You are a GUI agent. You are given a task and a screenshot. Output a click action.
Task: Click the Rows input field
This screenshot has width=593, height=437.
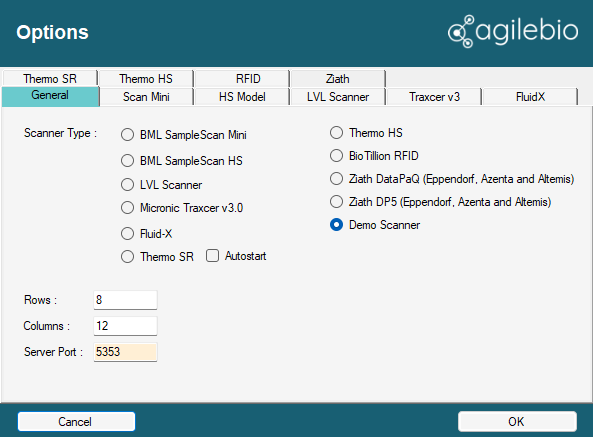[125, 300]
